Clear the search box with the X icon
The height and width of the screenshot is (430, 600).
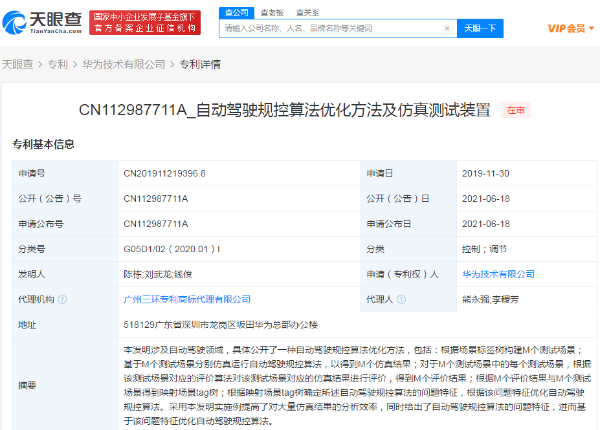[x=447, y=28]
